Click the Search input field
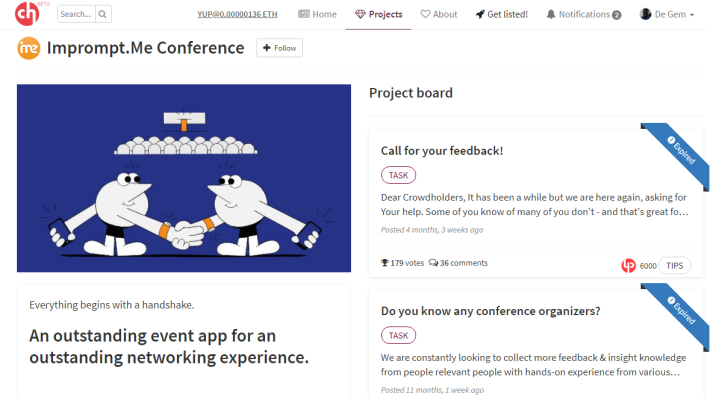The height and width of the screenshot is (397, 710). click(76, 14)
